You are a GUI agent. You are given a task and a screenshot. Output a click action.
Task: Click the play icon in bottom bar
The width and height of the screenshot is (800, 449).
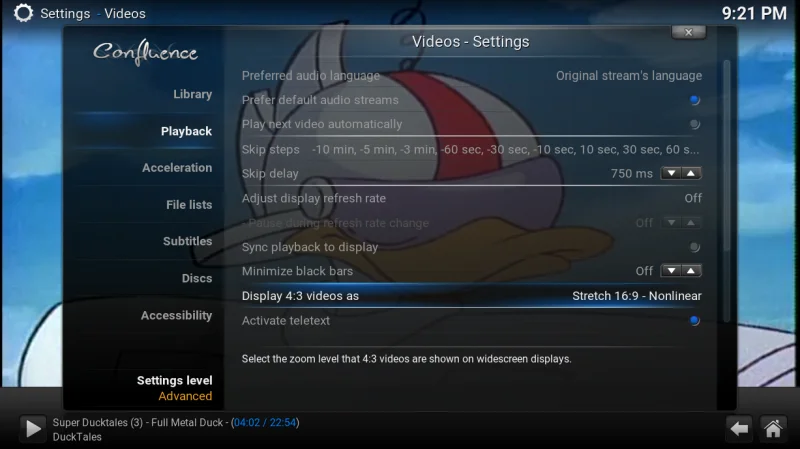(33, 428)
